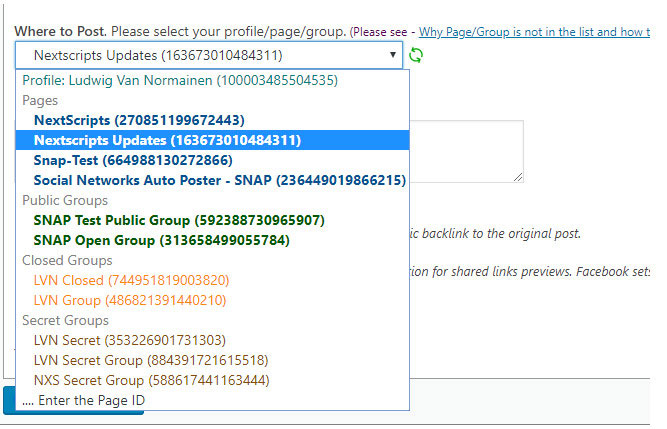Viewport: 667px width, 429px height.
Task: Select LVN Secret Group entry
Action: (x=150, y=360)
